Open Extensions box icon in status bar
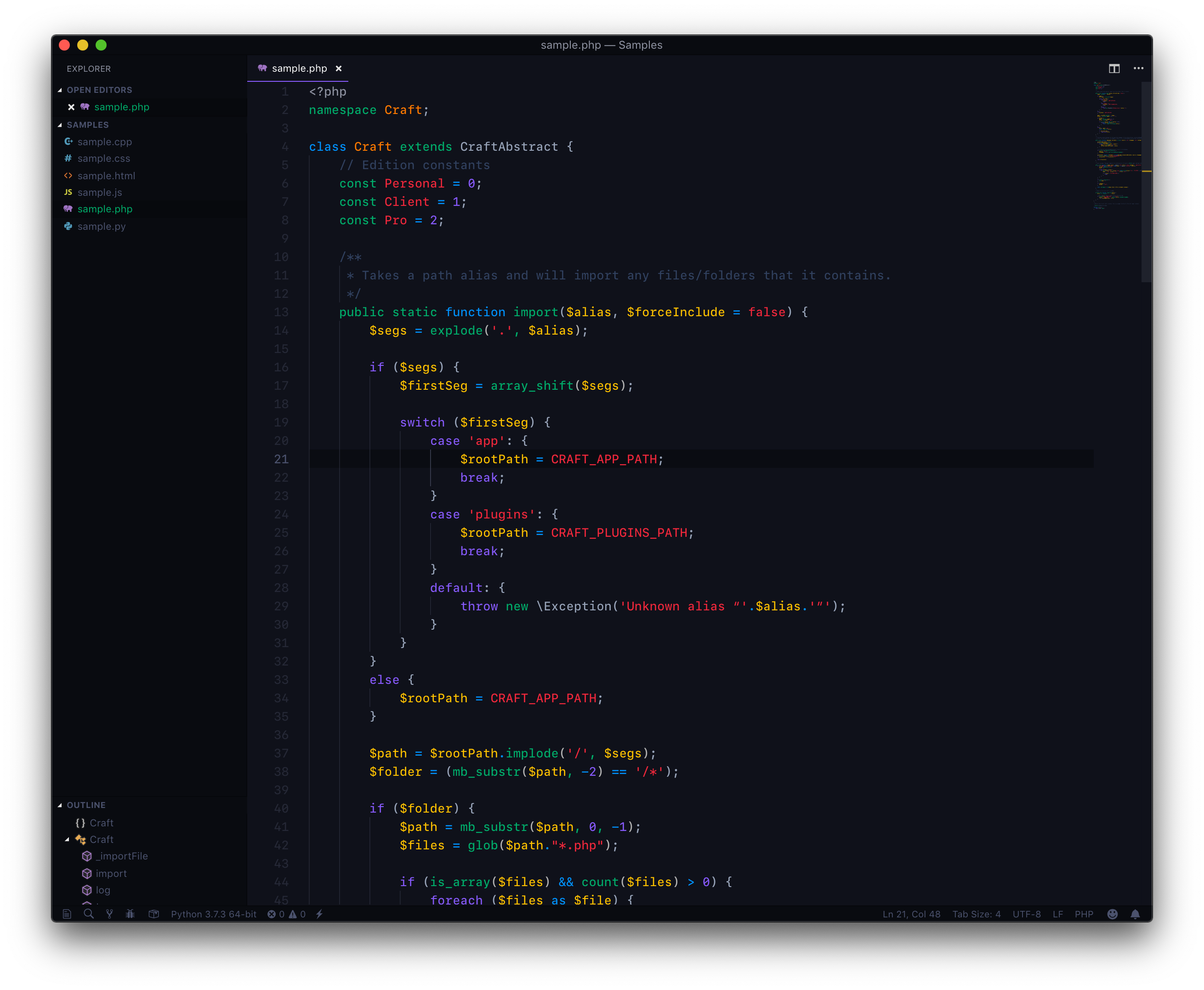The height and width of the screenshot is (990, 1204). tap(153, 914)
